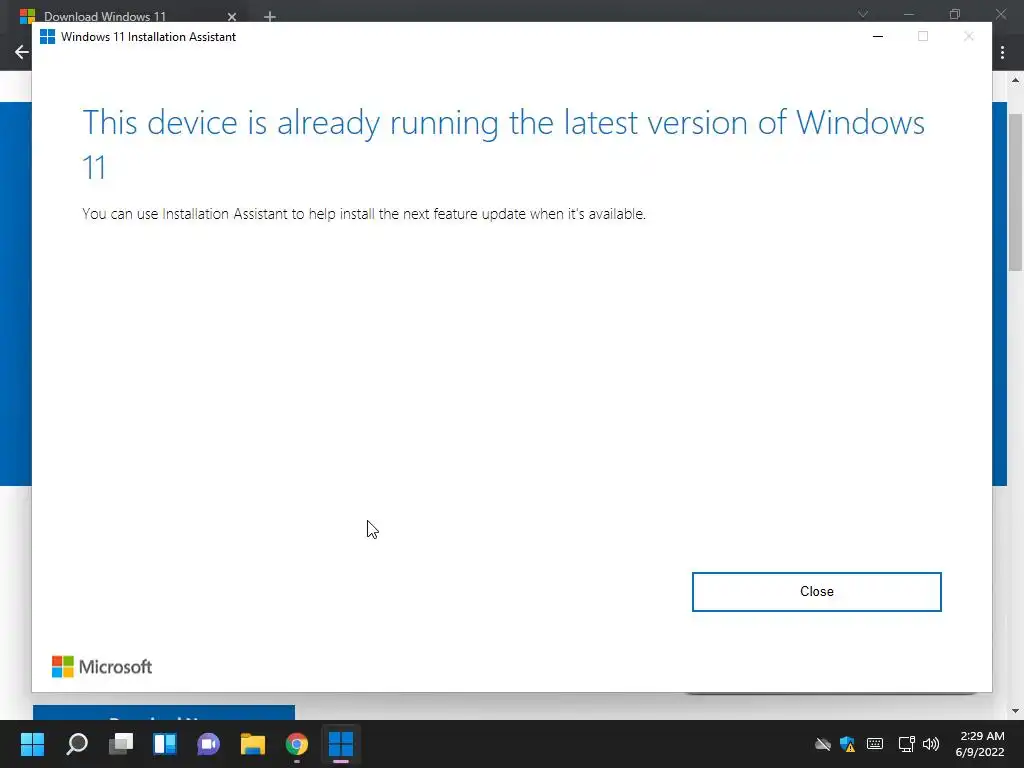Click the Close button in Installation Assistant
Image resolution: width=1024 pixels, height=768 pixels.
816,592
